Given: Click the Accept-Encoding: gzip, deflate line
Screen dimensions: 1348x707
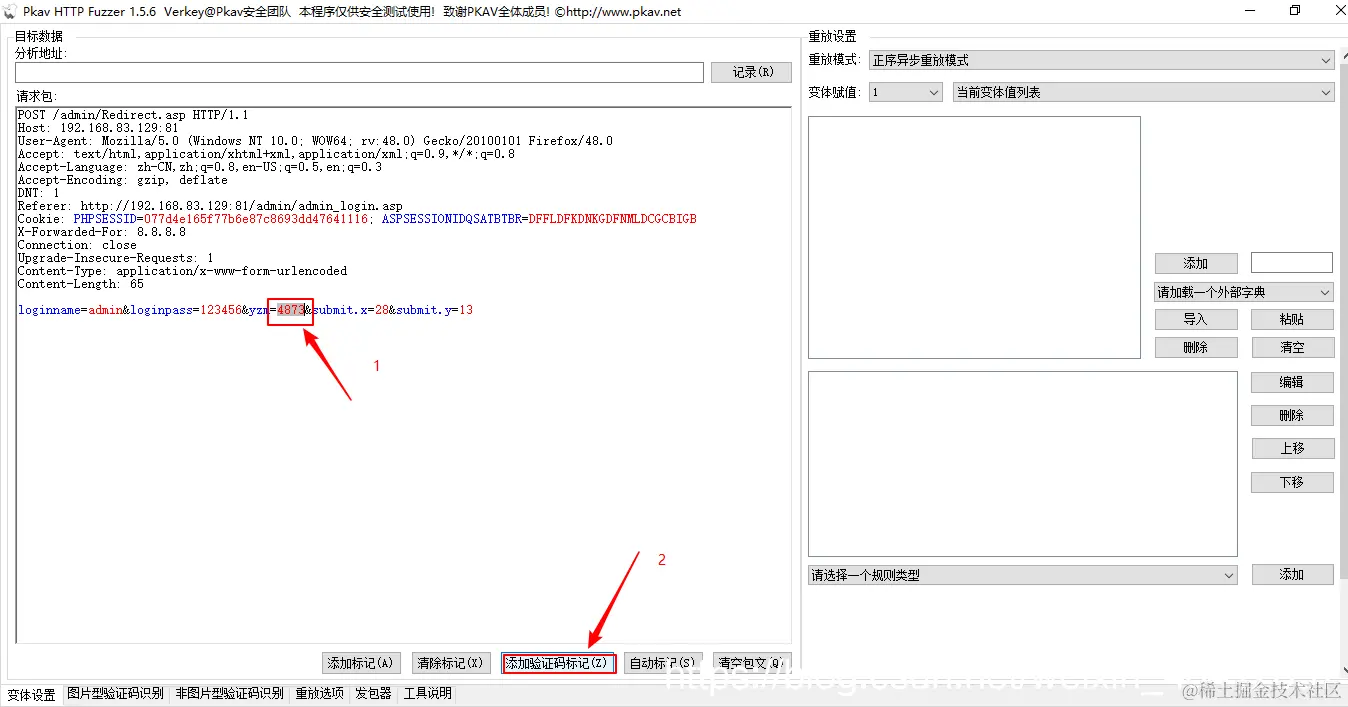Looking at the screenshot, I should pos(122,180).
